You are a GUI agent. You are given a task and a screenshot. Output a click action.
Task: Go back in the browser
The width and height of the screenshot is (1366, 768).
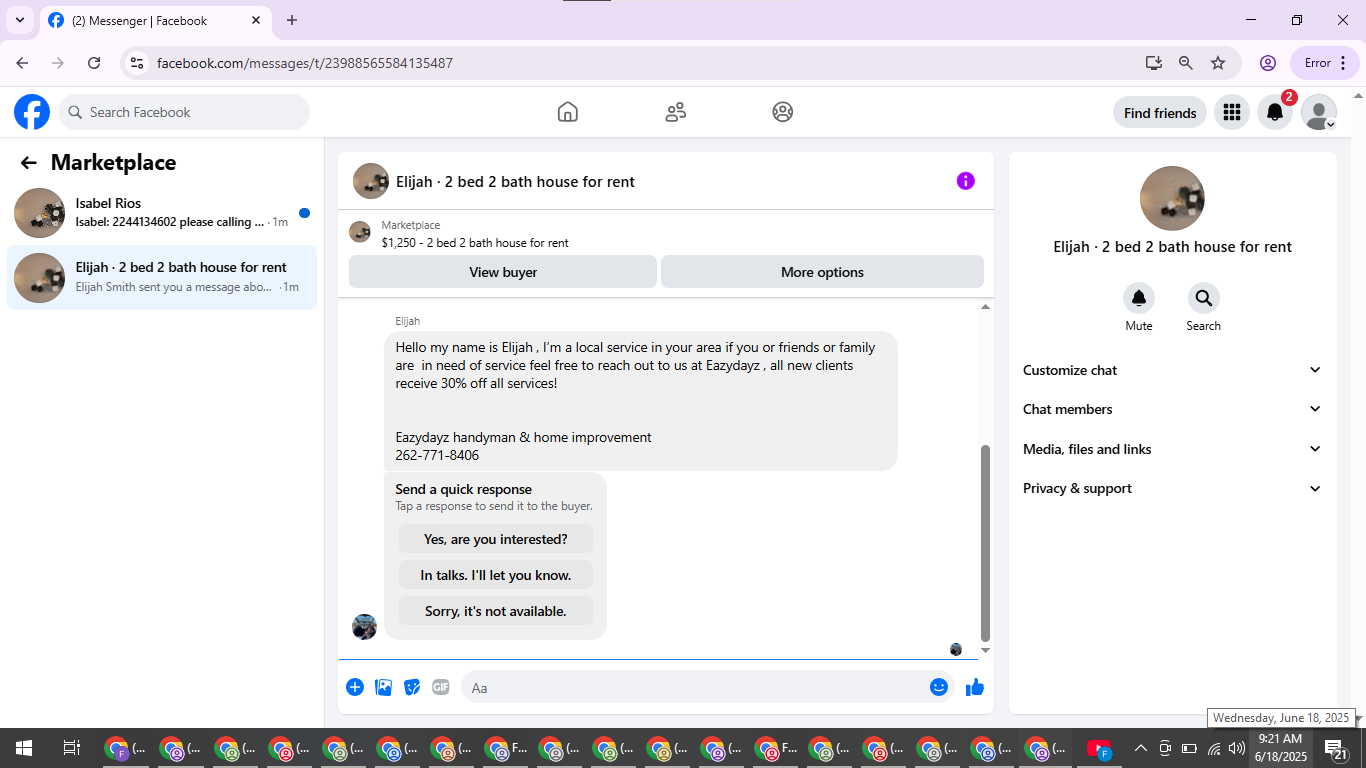[22, 63]
